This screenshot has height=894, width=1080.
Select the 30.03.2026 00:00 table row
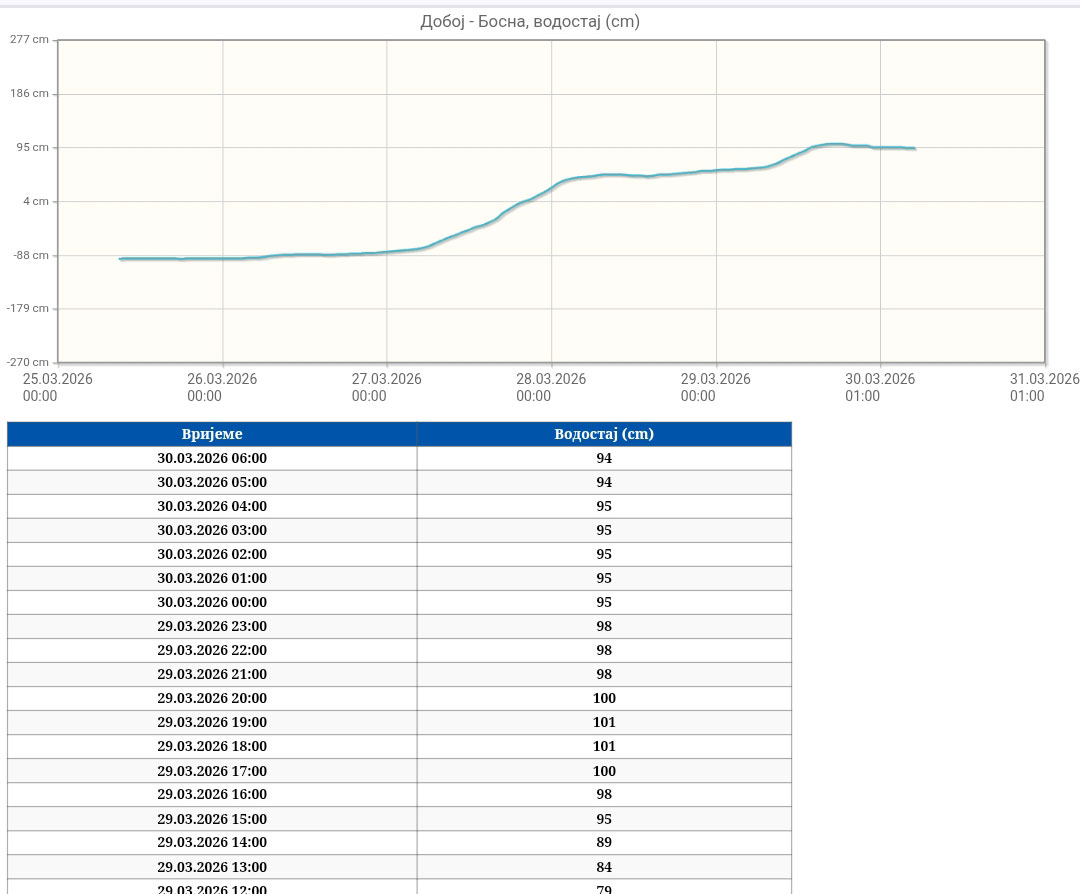(399, 602)
